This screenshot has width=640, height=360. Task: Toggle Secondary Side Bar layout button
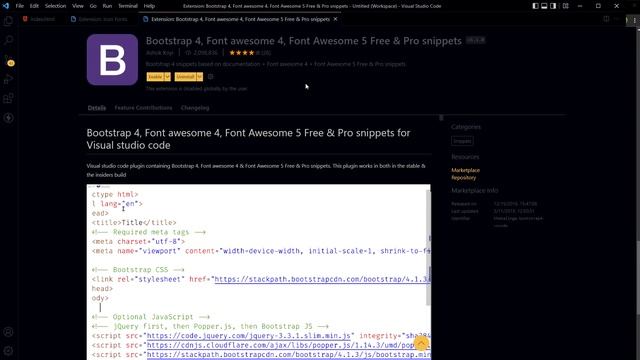click(x=553, y=6)
